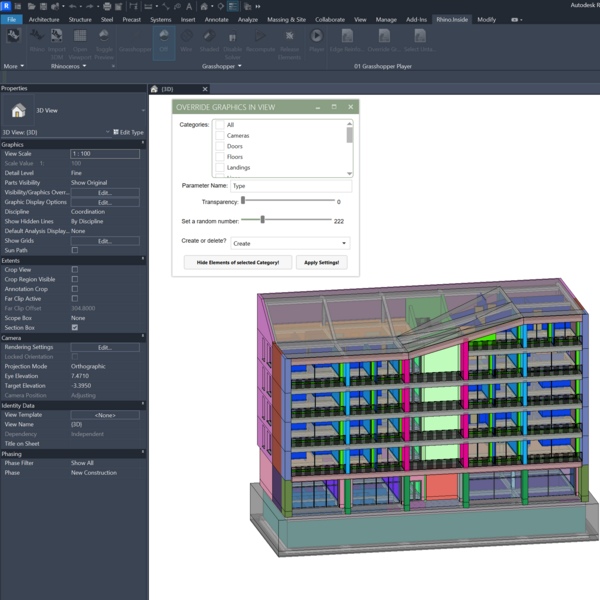600x600 pixels.
Task: Uncheck the Section Box checkbox
Action: click(75, 328)
